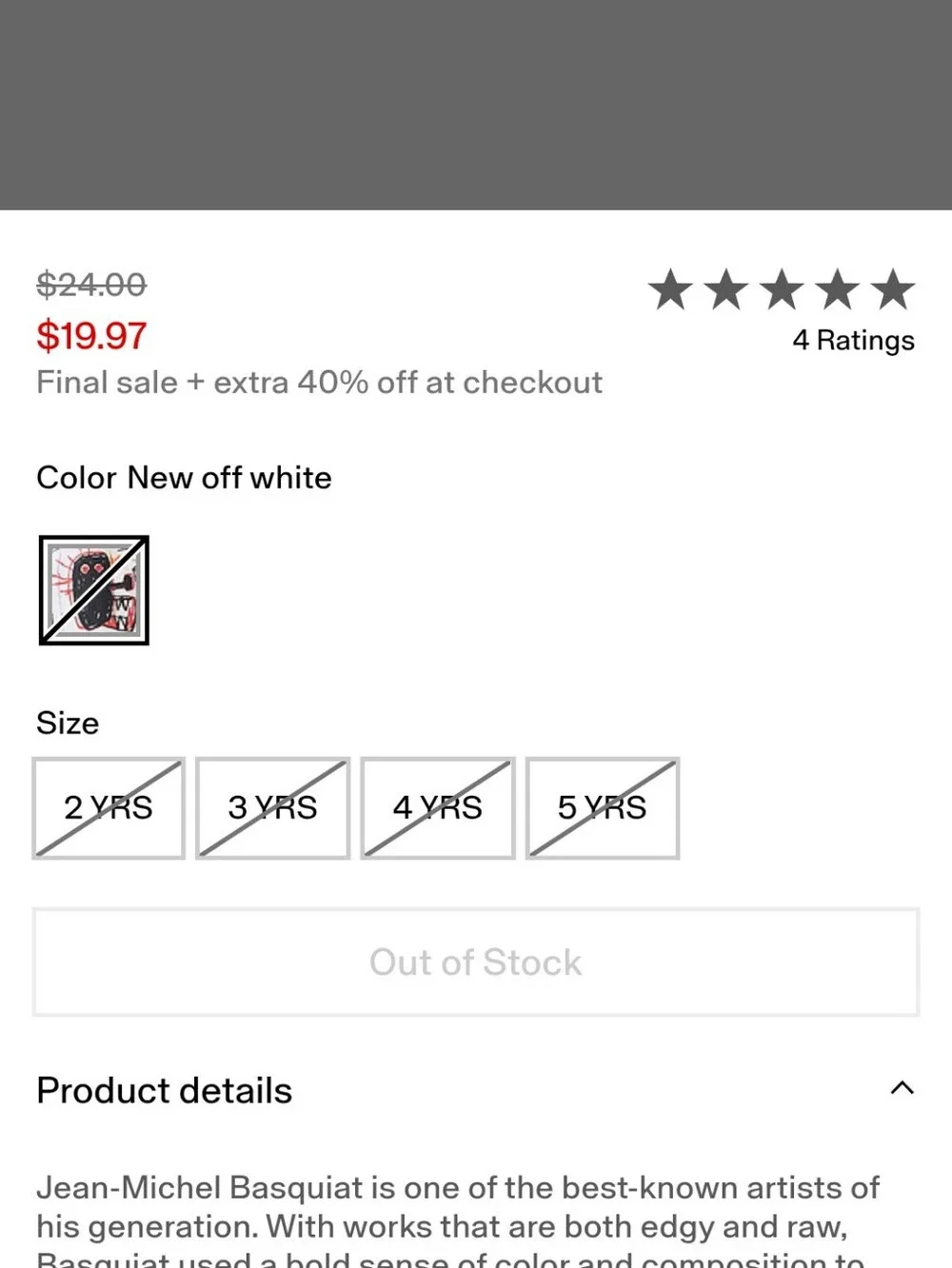Screen dimensions: 952x1268
Task: Click the second rating star
Action: point(726,289)
